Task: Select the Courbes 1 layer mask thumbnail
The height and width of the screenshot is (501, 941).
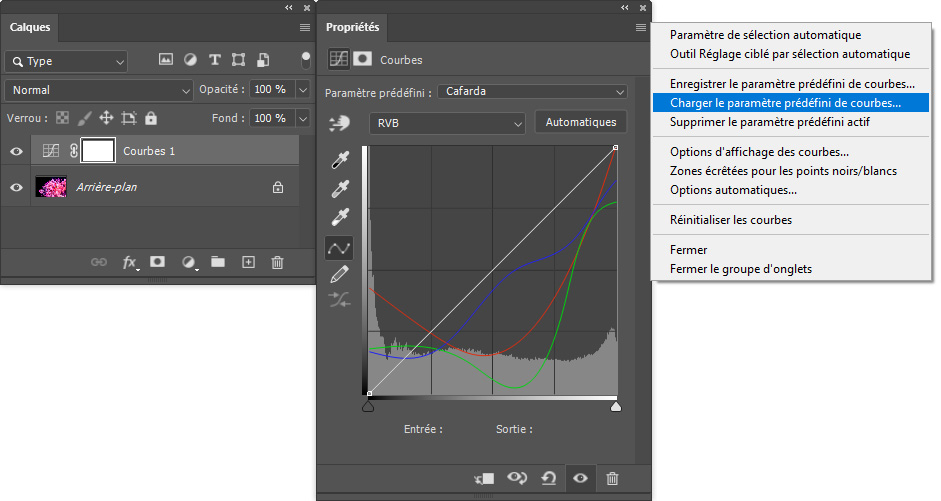Action: coord(97,152)
